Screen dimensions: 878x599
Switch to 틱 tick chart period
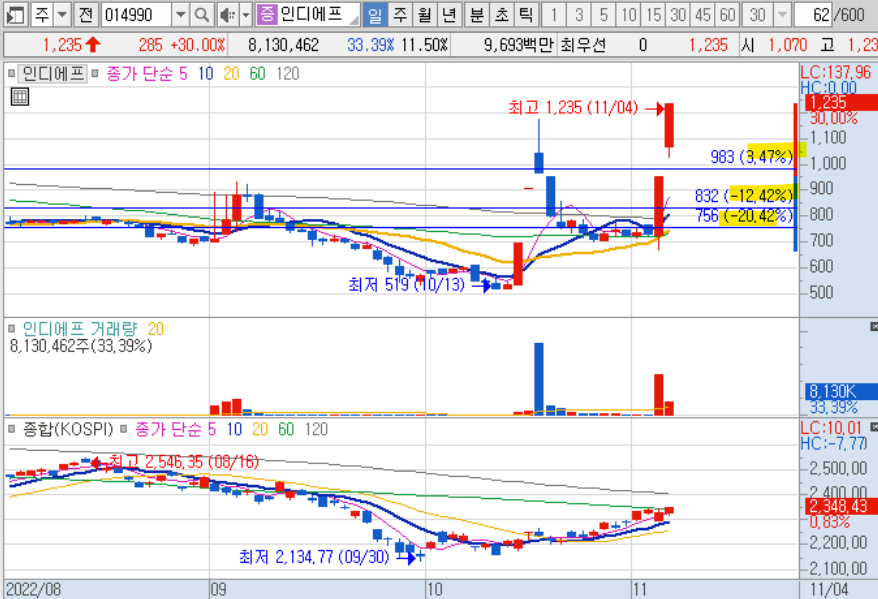(x=526, y=15)
